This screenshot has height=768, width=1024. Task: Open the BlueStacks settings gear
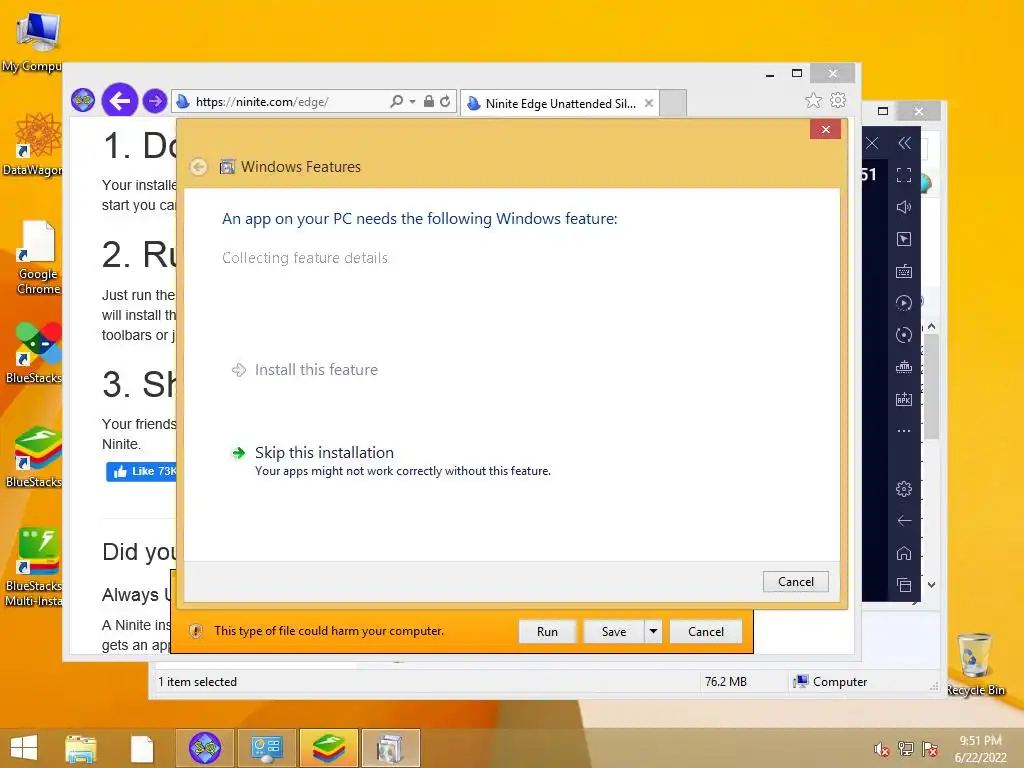tap(904, 488)
